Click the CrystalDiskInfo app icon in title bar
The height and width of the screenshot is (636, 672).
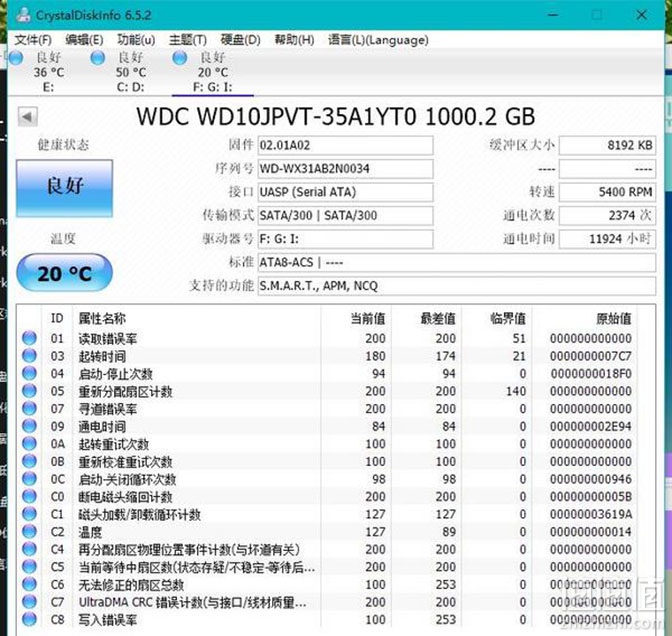23,15
